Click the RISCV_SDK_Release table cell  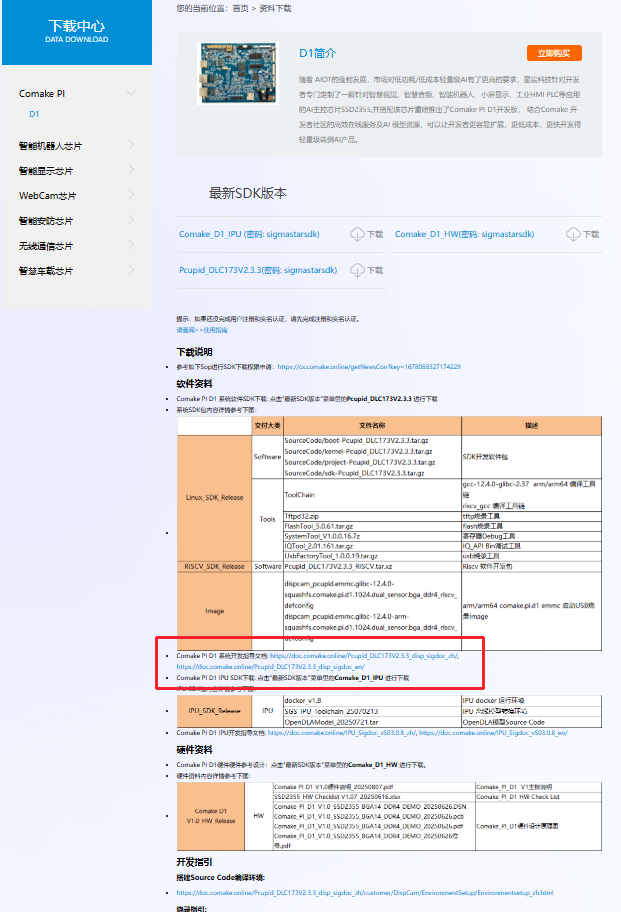[x=215, y=567]
